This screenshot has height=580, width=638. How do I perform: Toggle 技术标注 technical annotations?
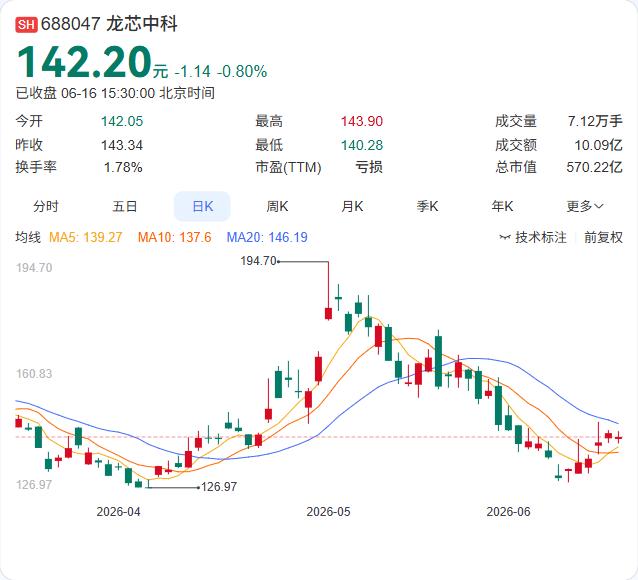[x=541, y=237]
